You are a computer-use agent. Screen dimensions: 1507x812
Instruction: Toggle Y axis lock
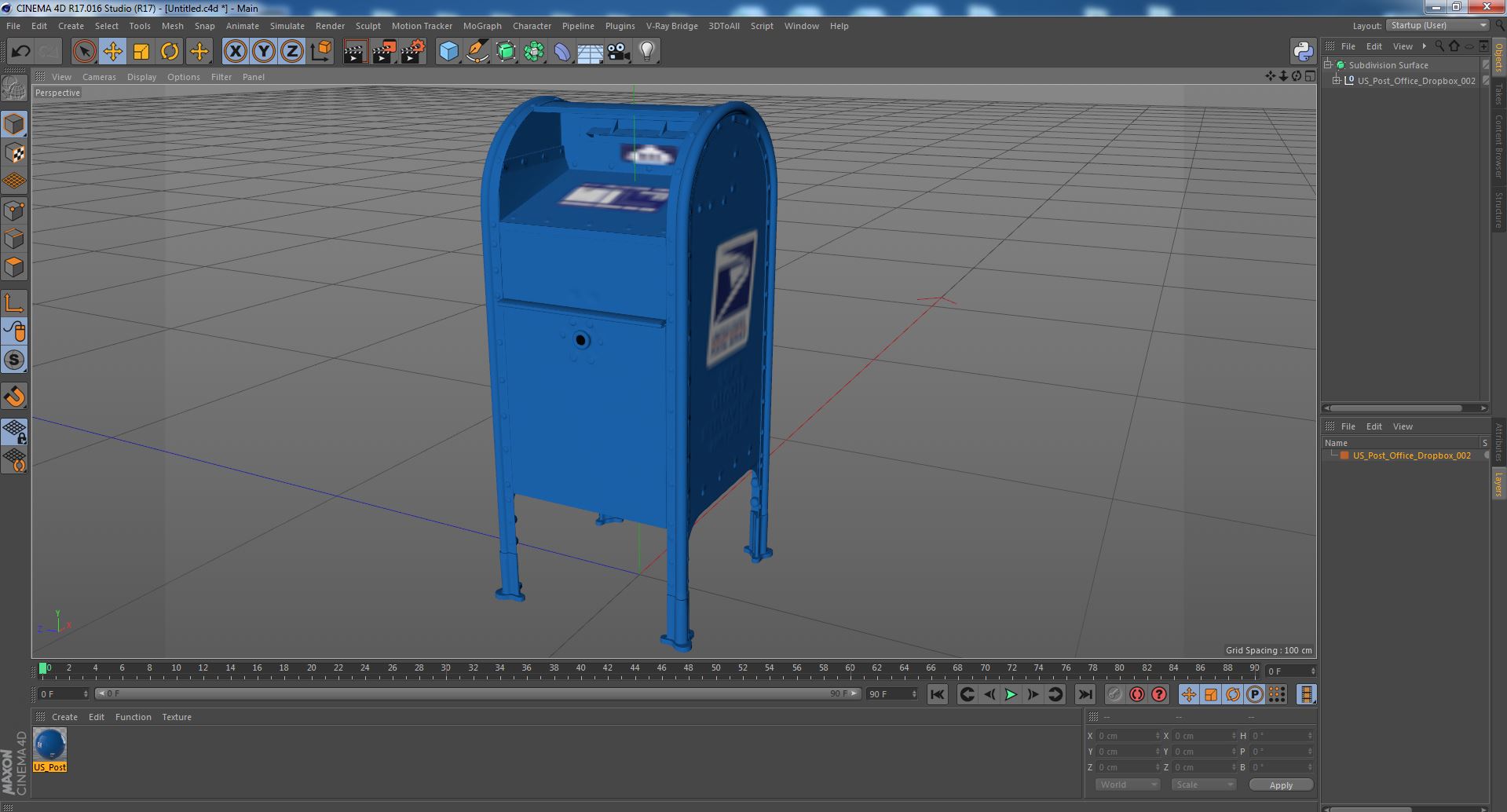coord(264,52)
